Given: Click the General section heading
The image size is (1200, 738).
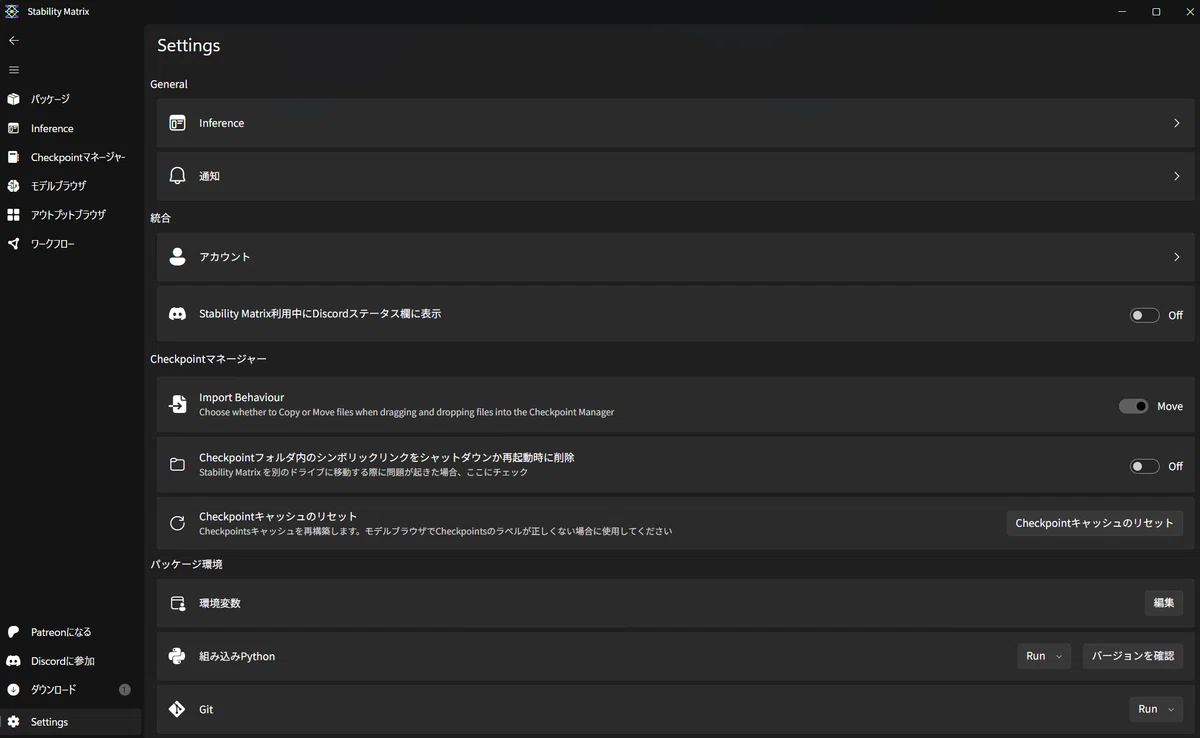Looking at the screenshot, I should (x=169, y=84).
